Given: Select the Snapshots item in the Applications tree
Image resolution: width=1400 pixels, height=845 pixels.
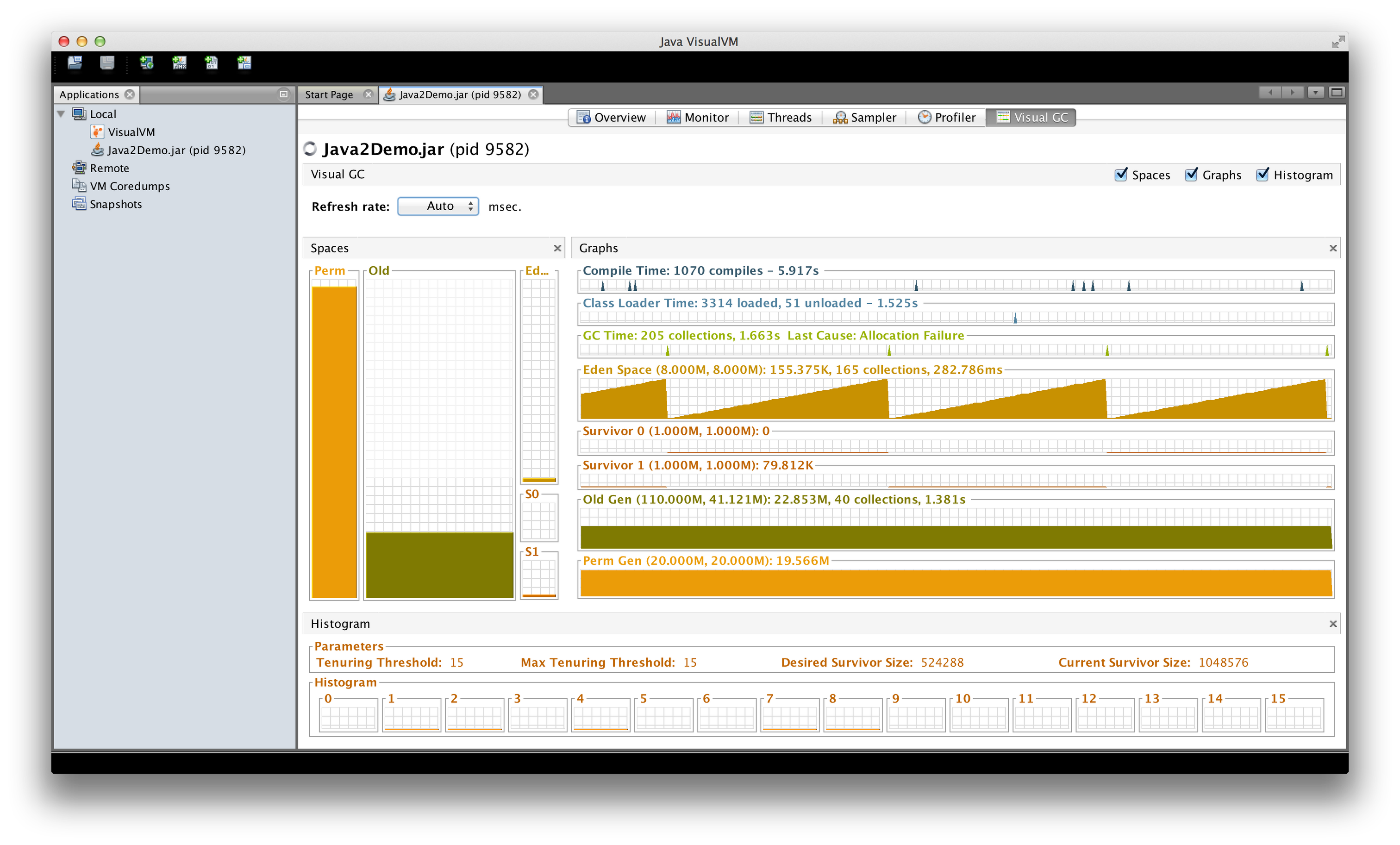Looking at the screenshot, I should coord(115,204).
